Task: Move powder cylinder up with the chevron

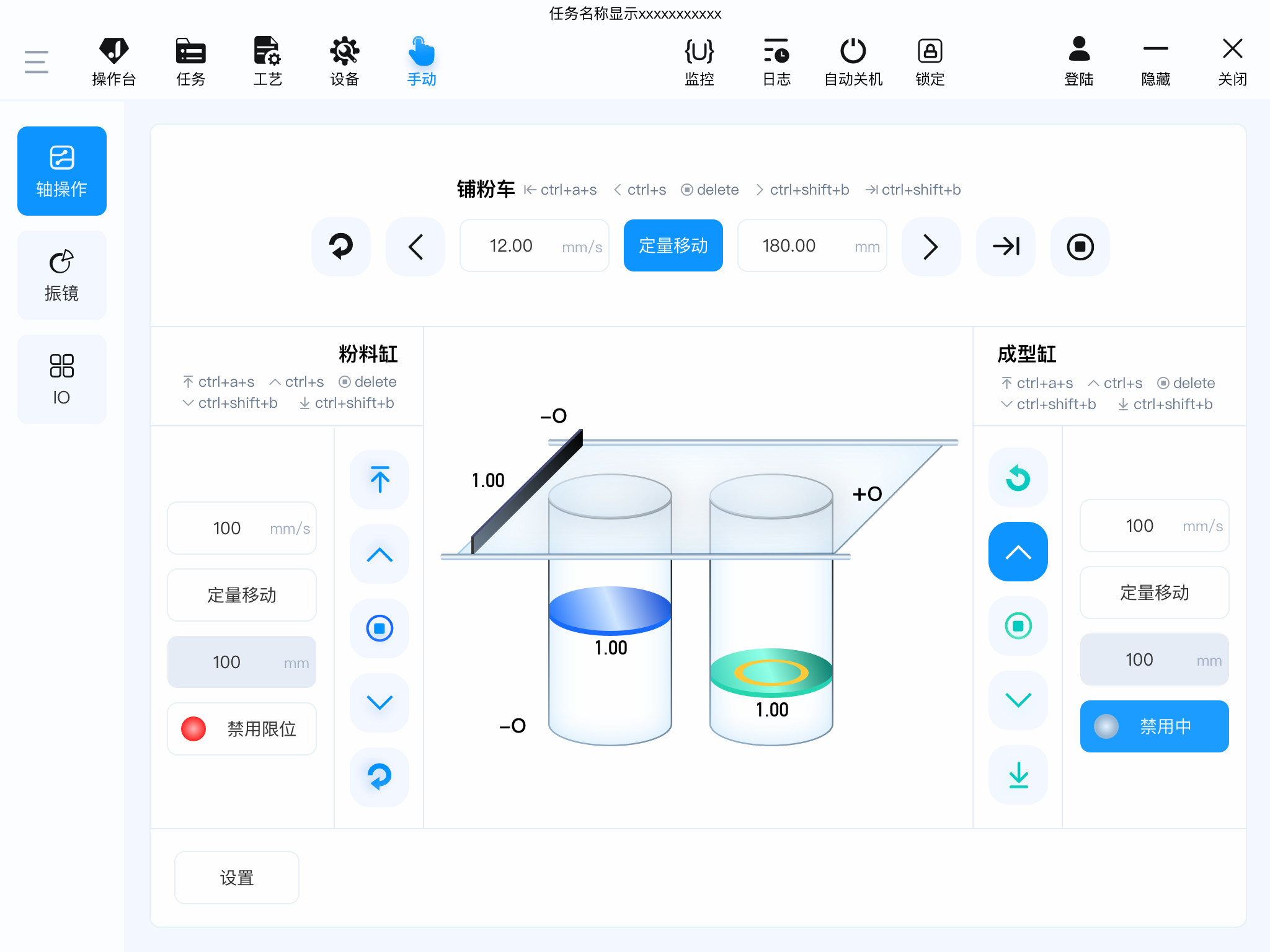Action: point(380,554)
